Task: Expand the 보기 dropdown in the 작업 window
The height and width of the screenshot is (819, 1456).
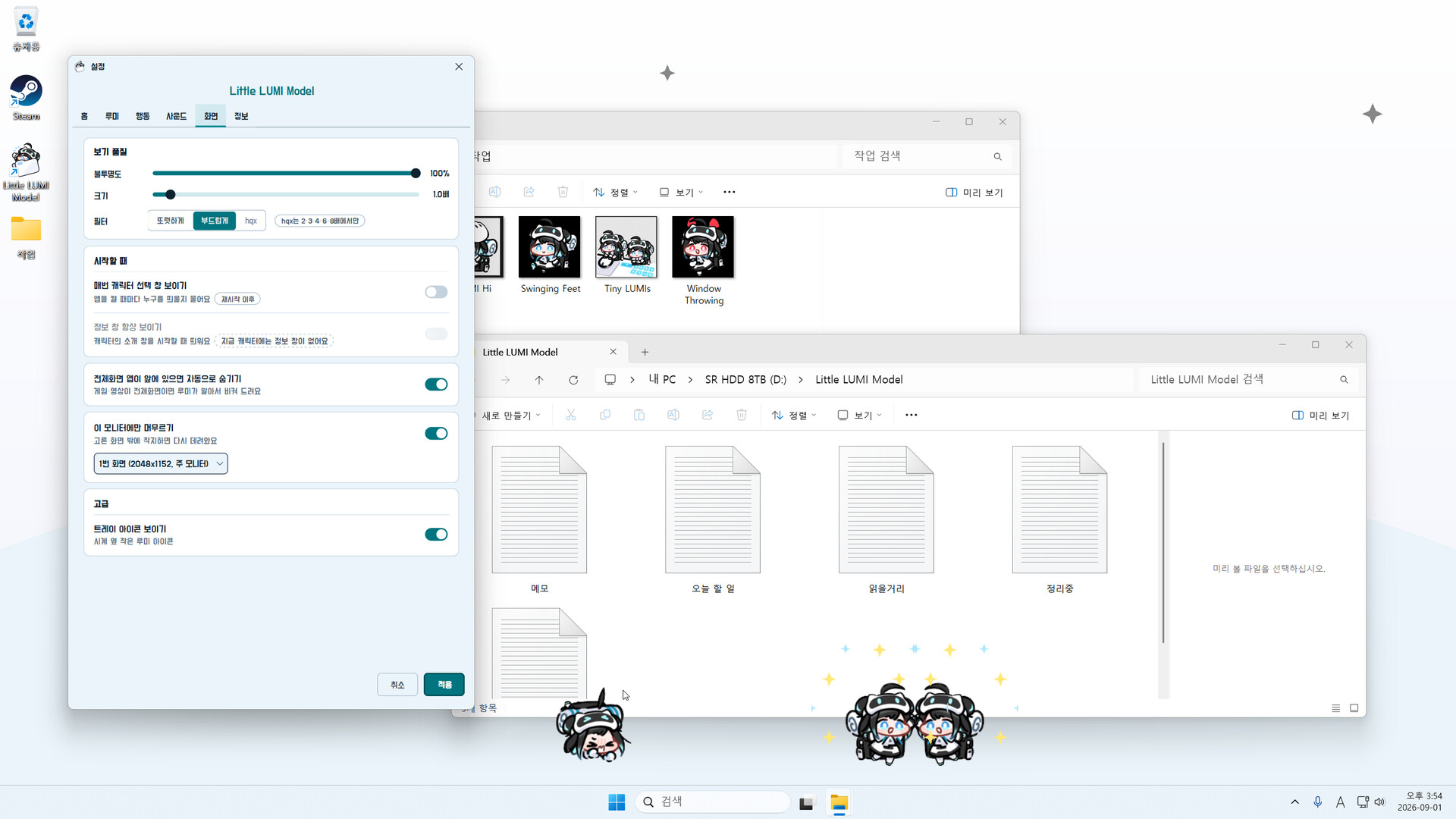Action: tap(681, 192)
